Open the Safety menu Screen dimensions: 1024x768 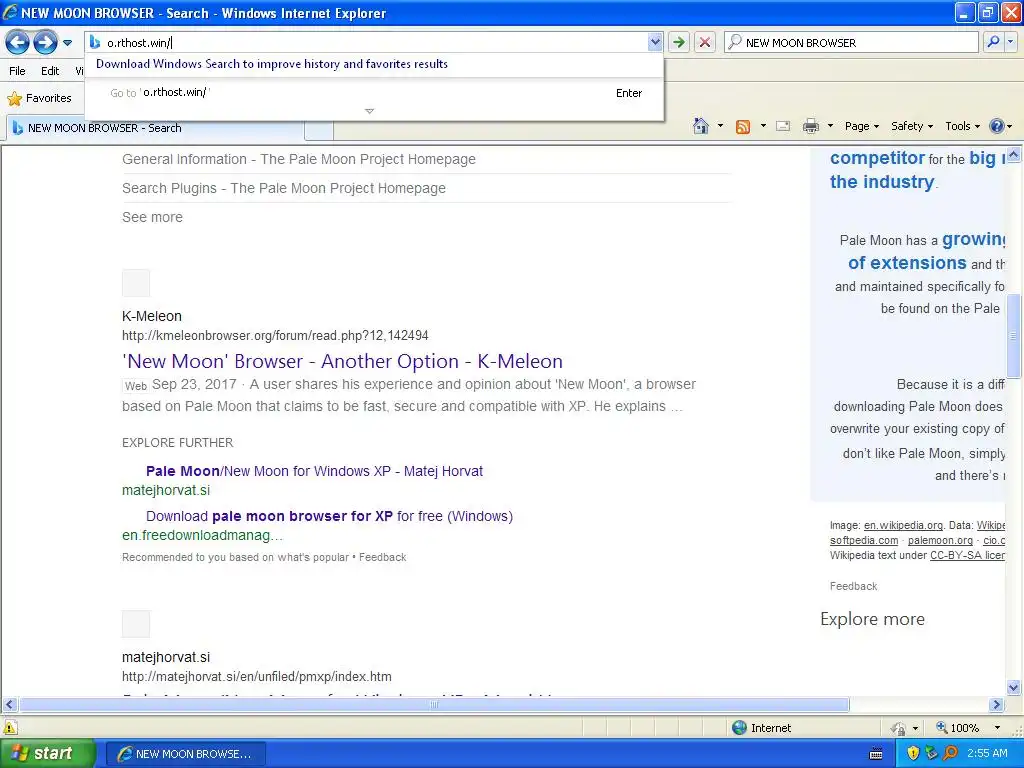click(912, 126)
